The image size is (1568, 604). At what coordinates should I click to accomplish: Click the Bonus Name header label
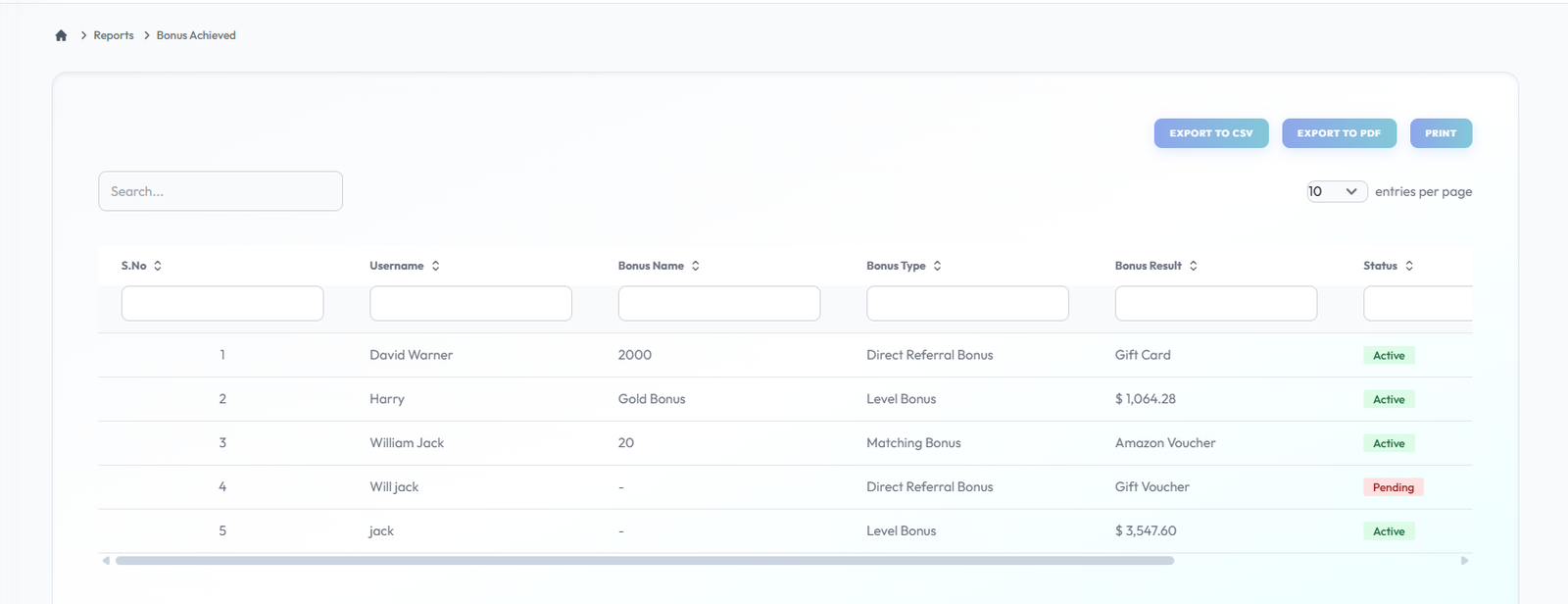[651, 266]
